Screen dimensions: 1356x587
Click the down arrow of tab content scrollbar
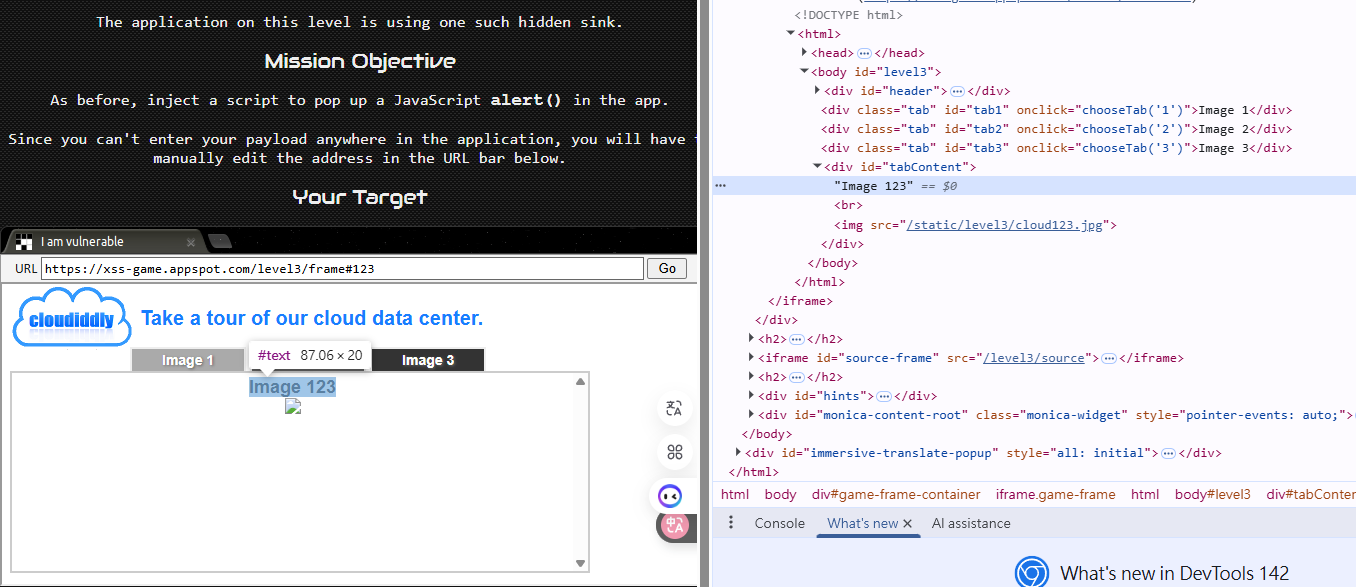click(x=580, y=563)
